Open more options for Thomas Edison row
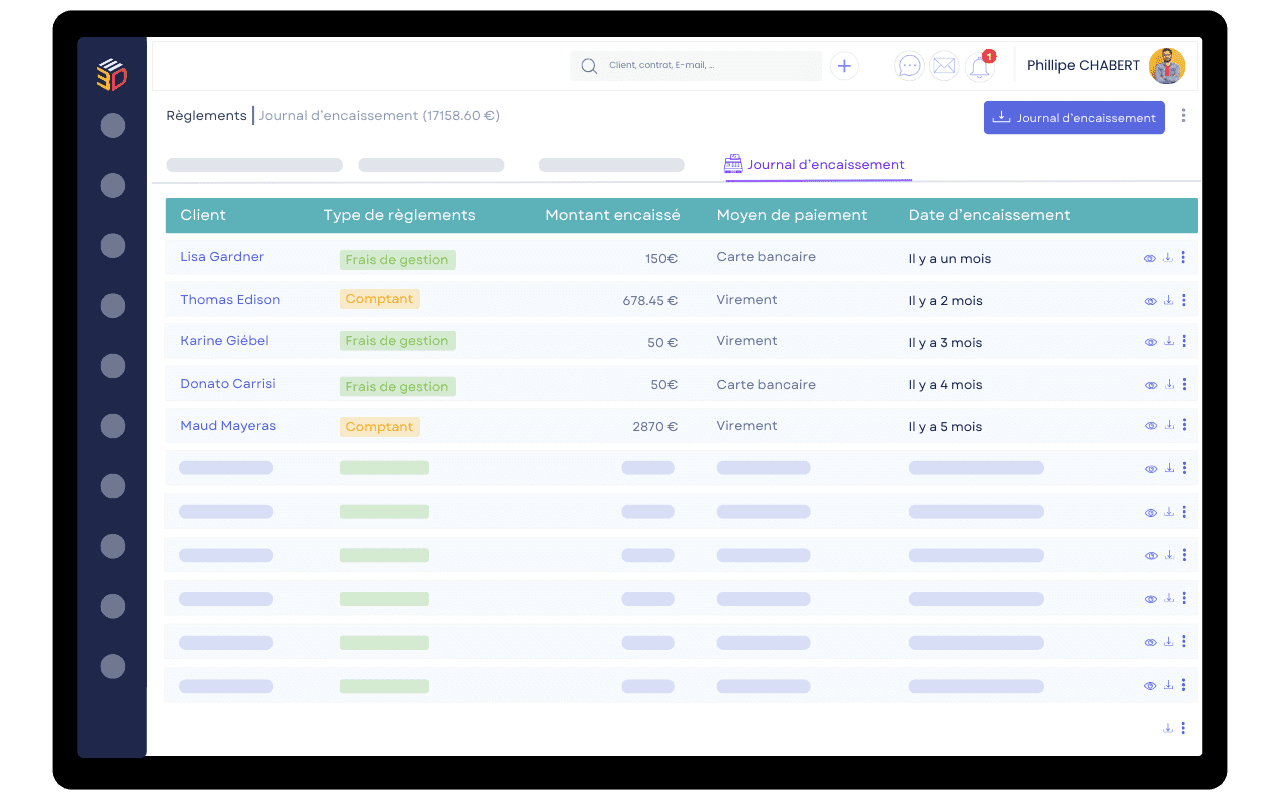The image size is (1280, 800). [x=1184, y=300]
